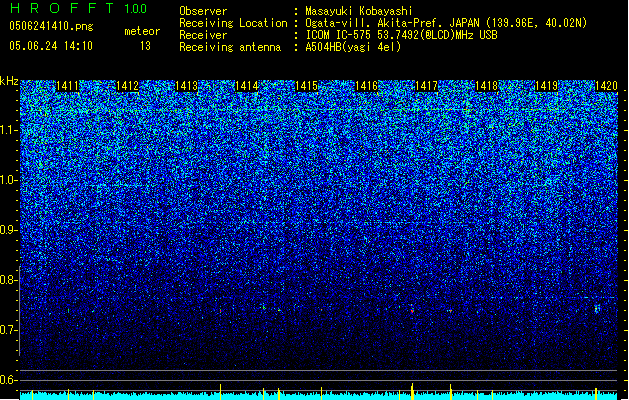Screen dimensions: 629x400
Task: Click the 'meteor' label
Action: pyautogui.click(x=142, y=31)
